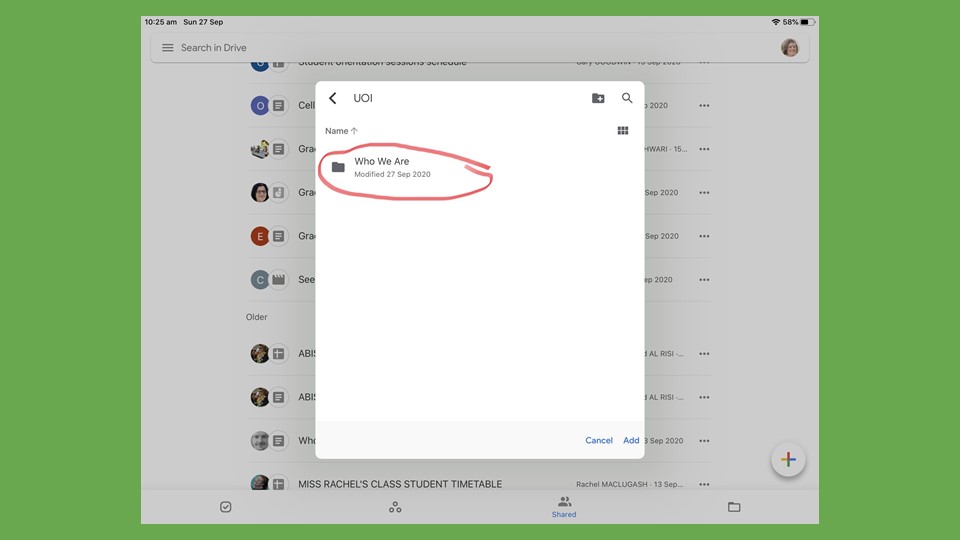960x540 pixels.
Task: Open the Who We Are folder
Action: pos(381,167)
